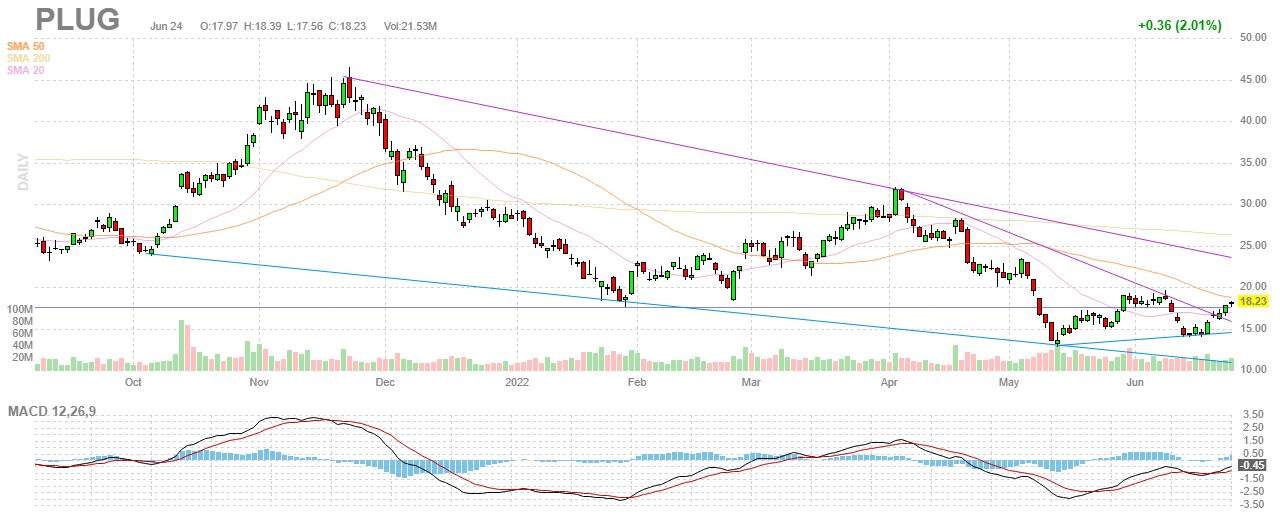Toggle the SMA 20 legend label
Screen dimensions: 1280x520
[26, 70]
